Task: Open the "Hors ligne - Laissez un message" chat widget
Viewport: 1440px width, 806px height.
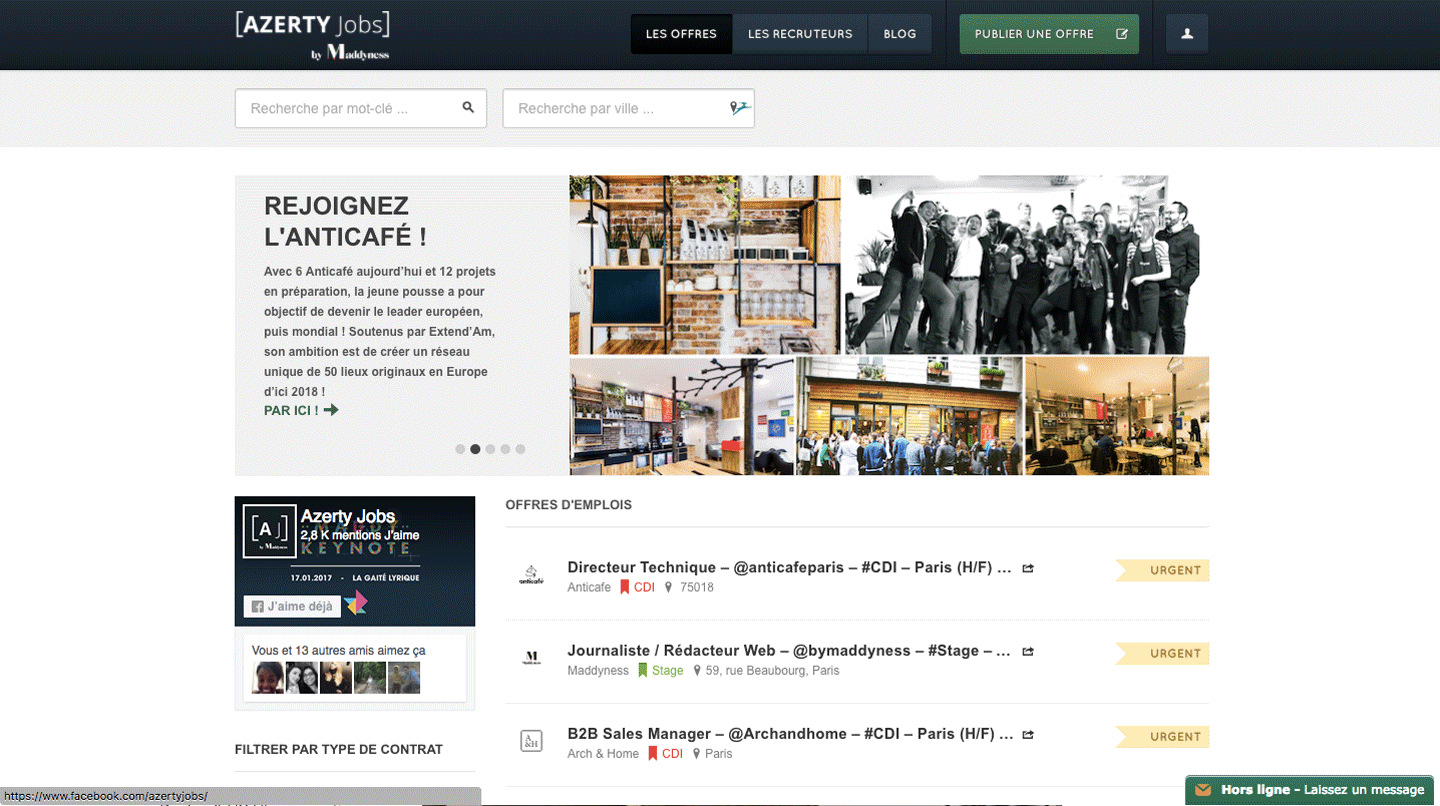Action: pyautogui.click(x=1312, y=790)
